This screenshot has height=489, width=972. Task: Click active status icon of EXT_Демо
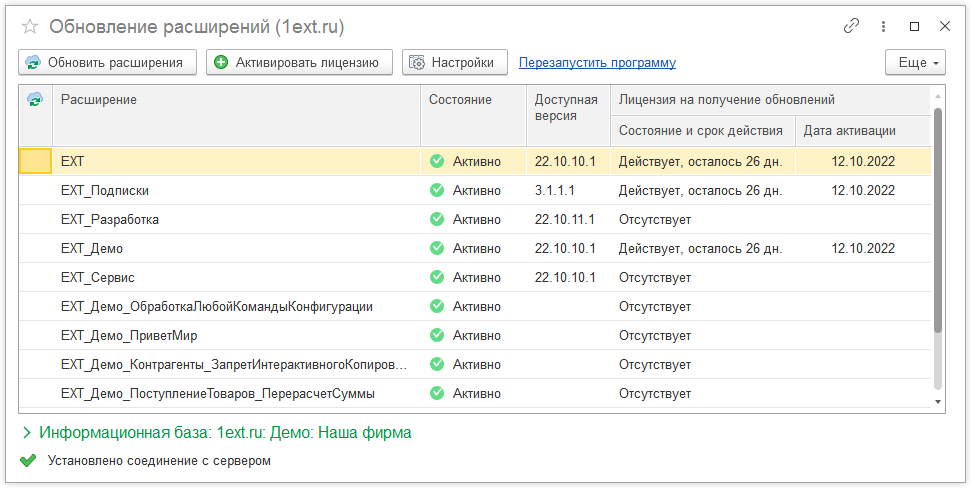point(437,249)
